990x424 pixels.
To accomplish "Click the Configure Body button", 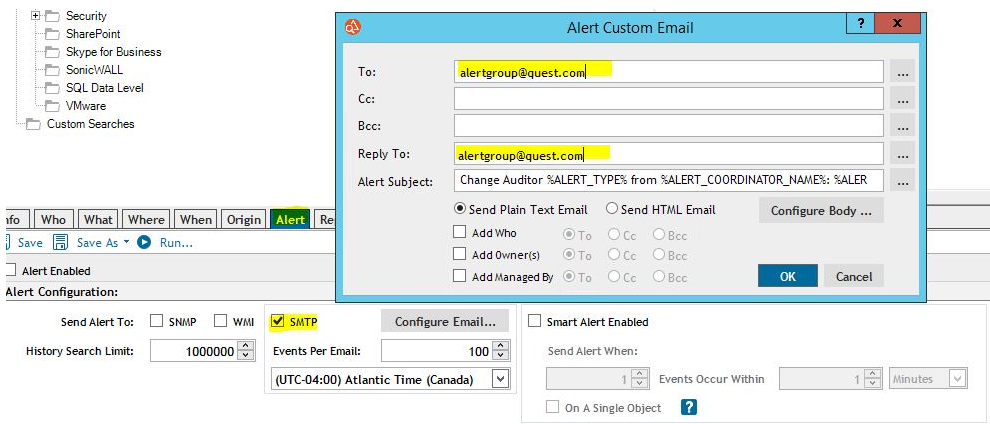I will click(x=821, y=211).
